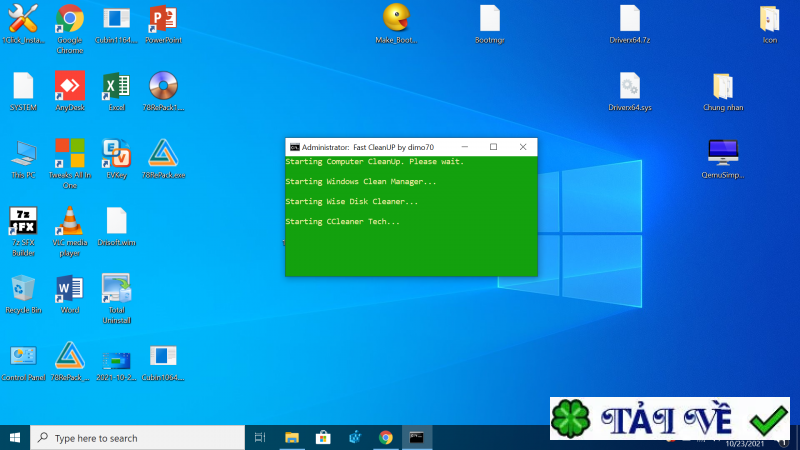
Task: Click the 7z SFX Builder icon
Action: 23,221
